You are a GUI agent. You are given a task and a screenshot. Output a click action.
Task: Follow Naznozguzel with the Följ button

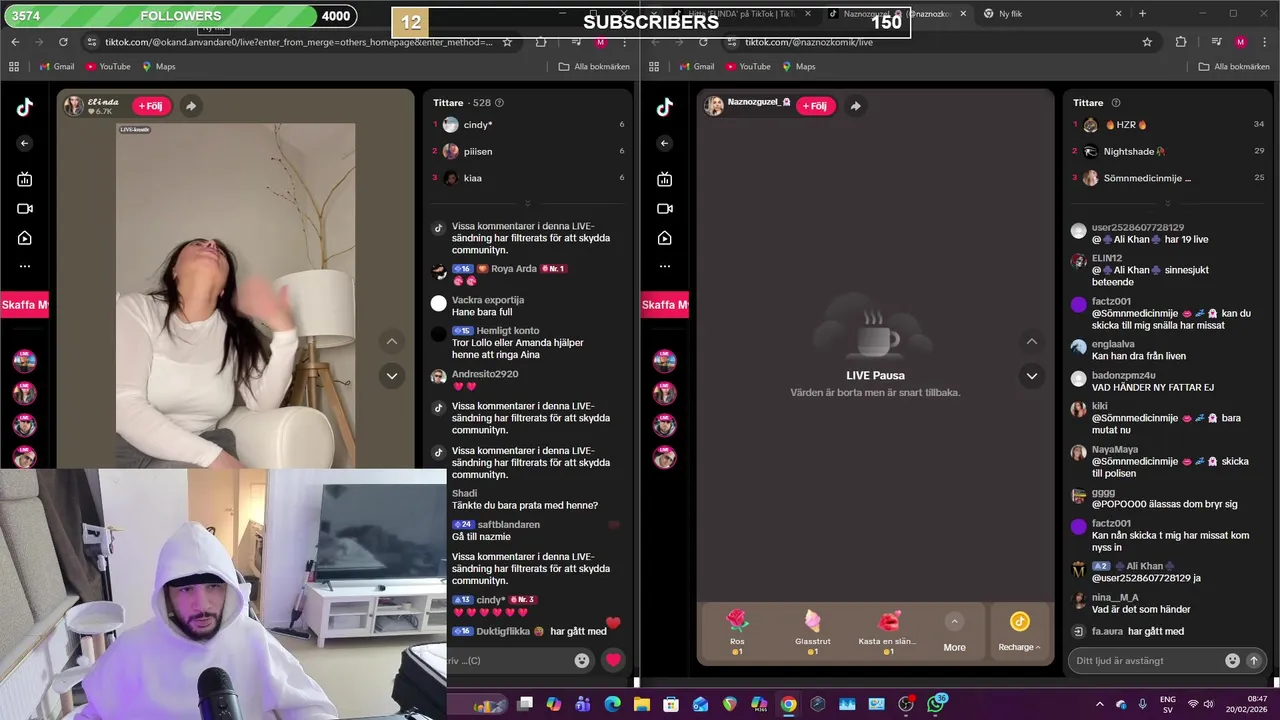pos(815,106)
